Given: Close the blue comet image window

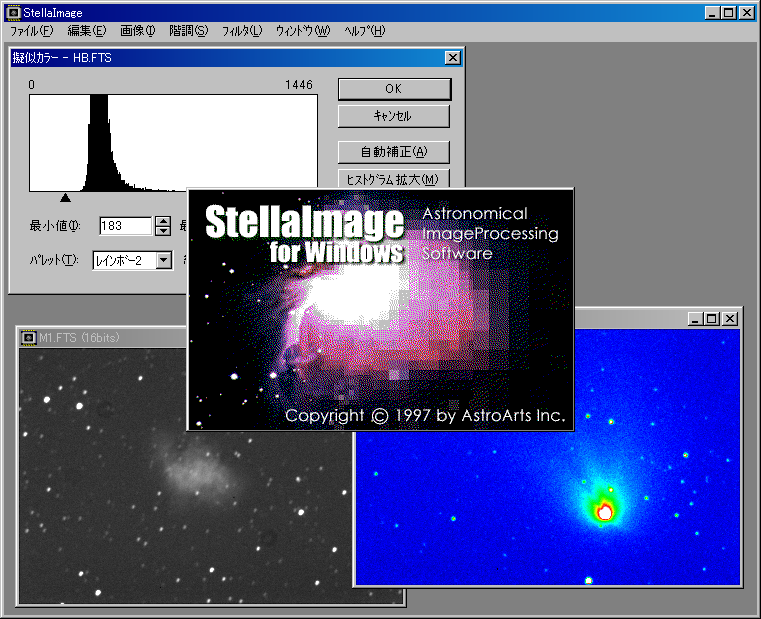Looking at the screenshot, I should tap(729, 318).
